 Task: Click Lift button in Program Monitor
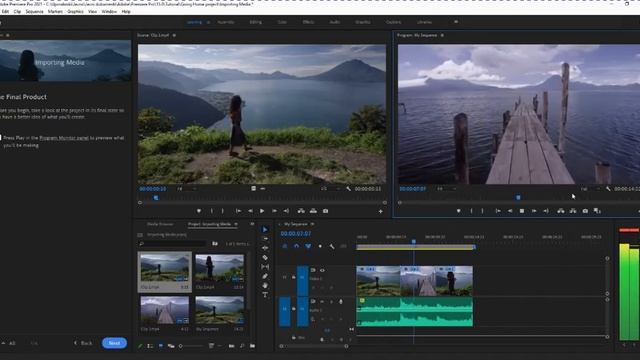tap(560, 211)
